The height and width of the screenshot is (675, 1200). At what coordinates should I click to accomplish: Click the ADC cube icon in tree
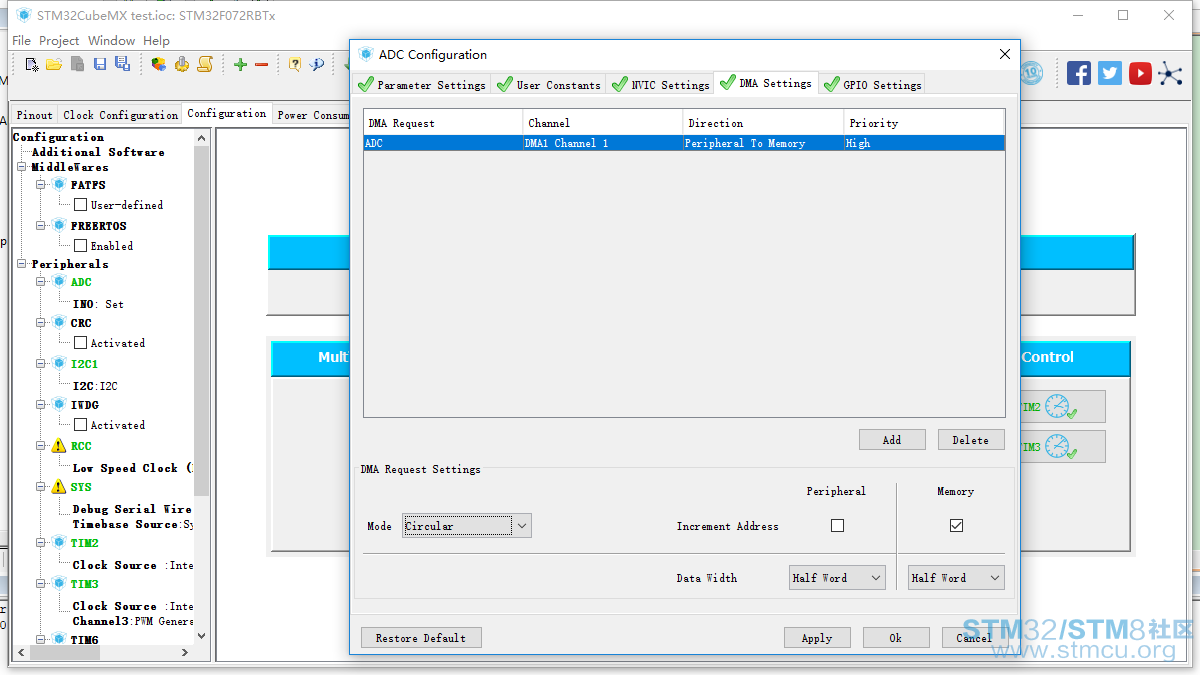pyautogui.click(x=59, y=282)
